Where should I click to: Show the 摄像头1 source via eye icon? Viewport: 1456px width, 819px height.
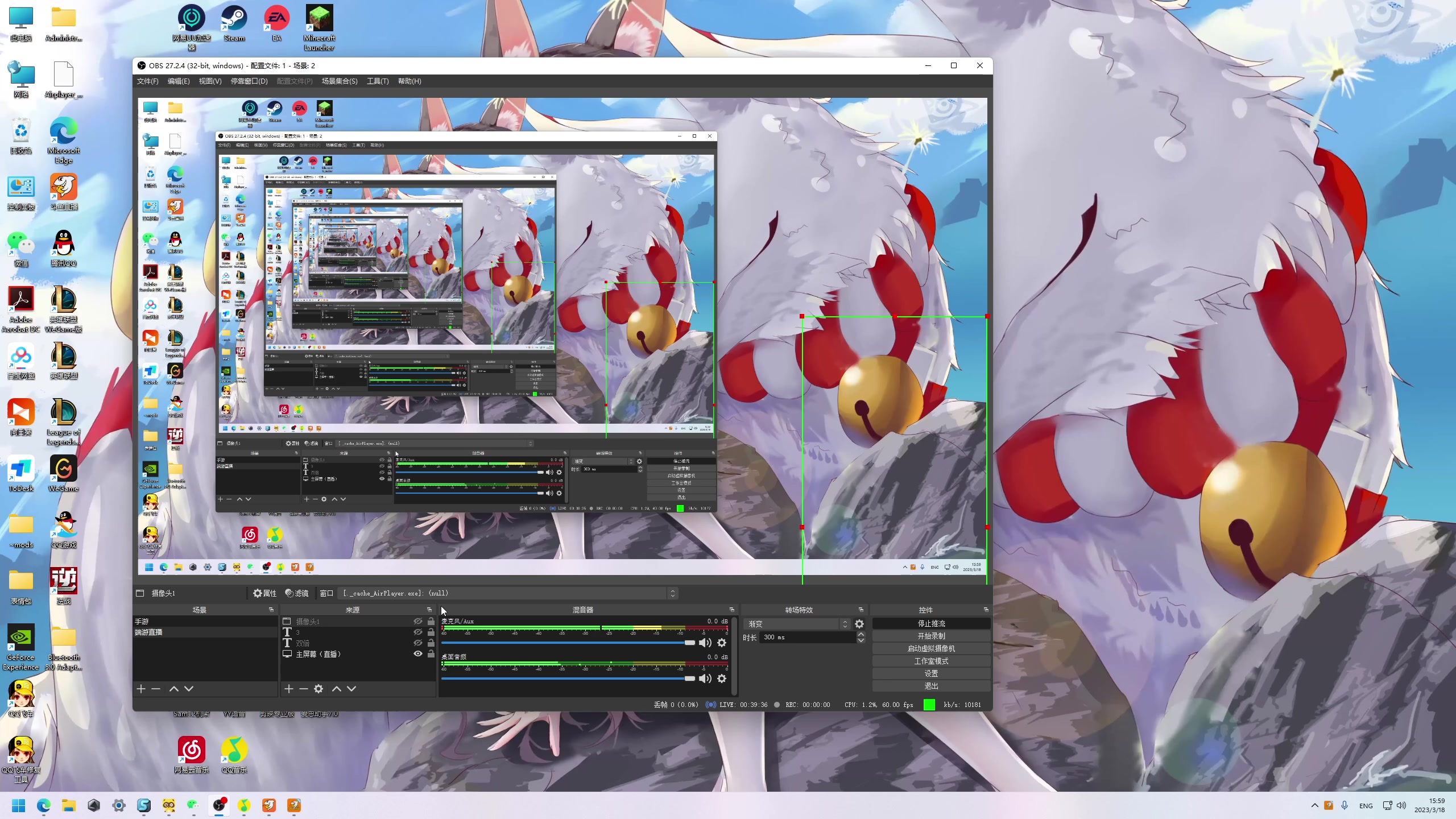click(x=418, y=622)
